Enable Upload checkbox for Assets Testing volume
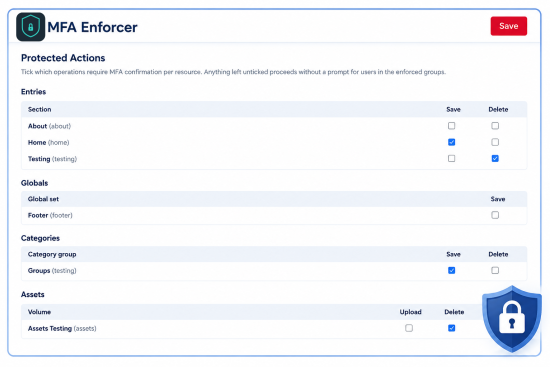The width and height of the screenshot is (550, 367). [x=409, y=328]
